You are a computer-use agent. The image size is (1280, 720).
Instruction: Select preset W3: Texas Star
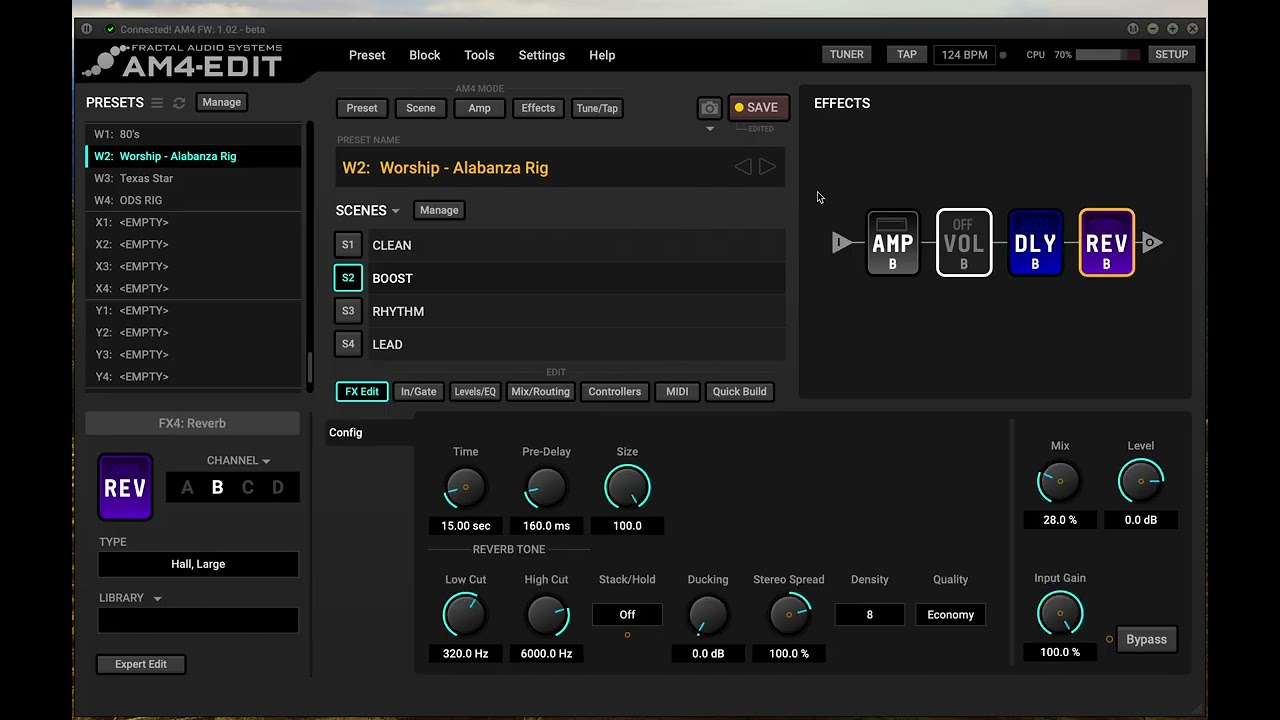point(193,178)
